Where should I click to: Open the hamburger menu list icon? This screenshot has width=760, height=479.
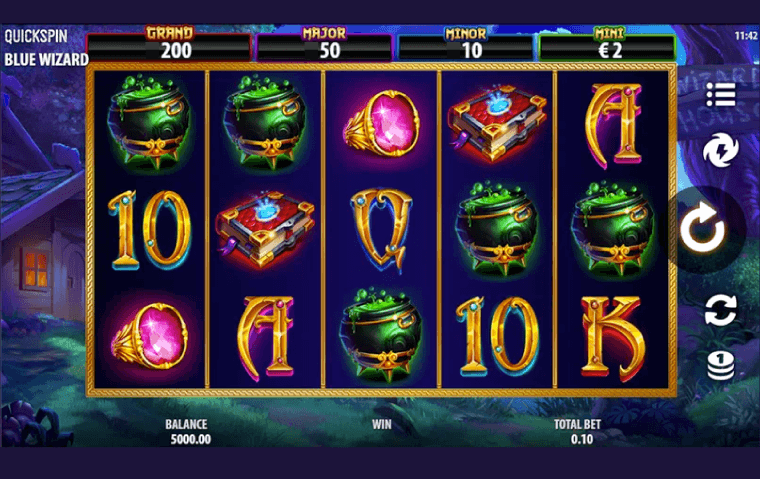pyautogui.click(x=721, y=94)
